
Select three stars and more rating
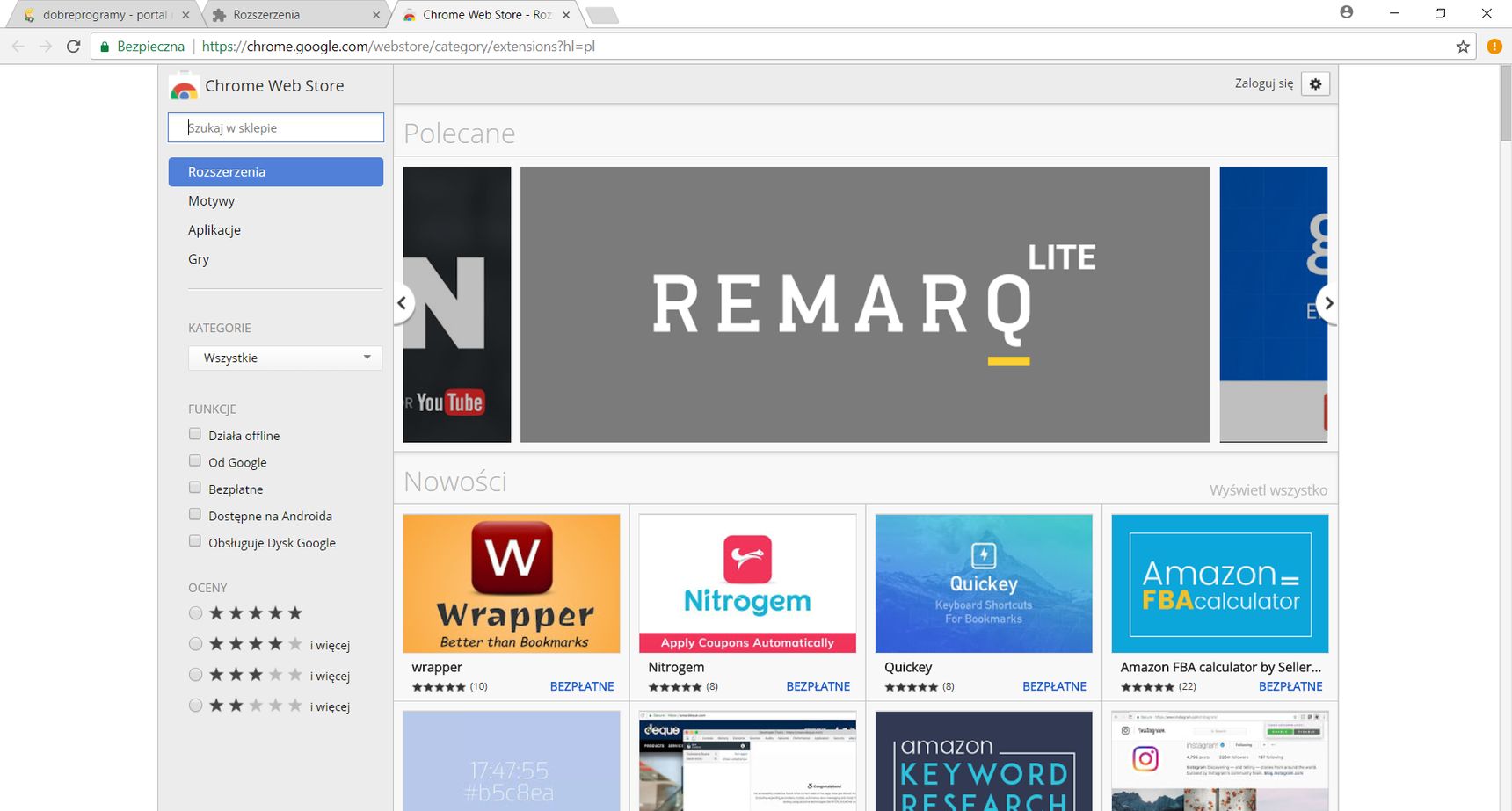[195, 675]
